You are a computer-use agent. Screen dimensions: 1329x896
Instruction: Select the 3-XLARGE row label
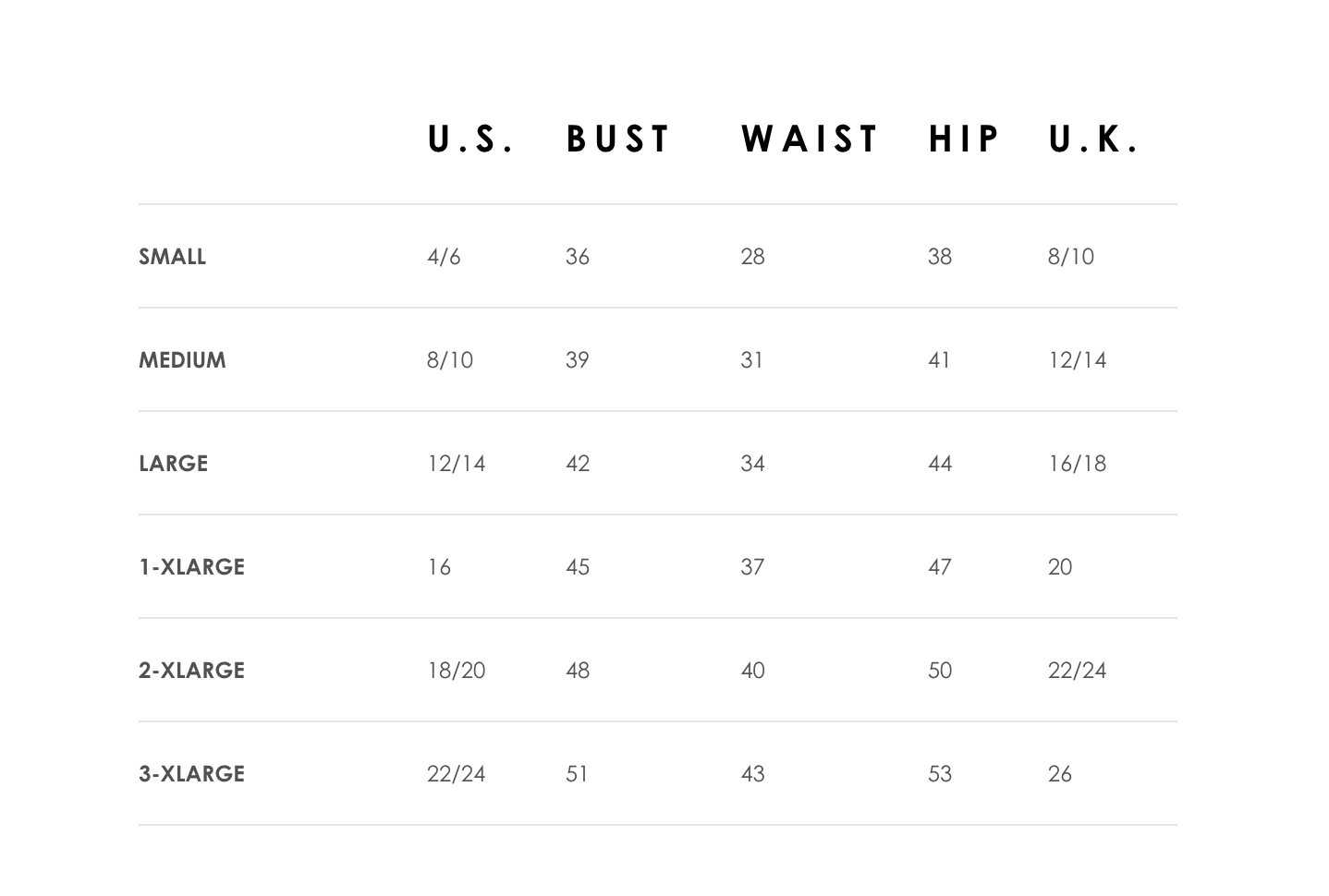(x=191, y=774)
